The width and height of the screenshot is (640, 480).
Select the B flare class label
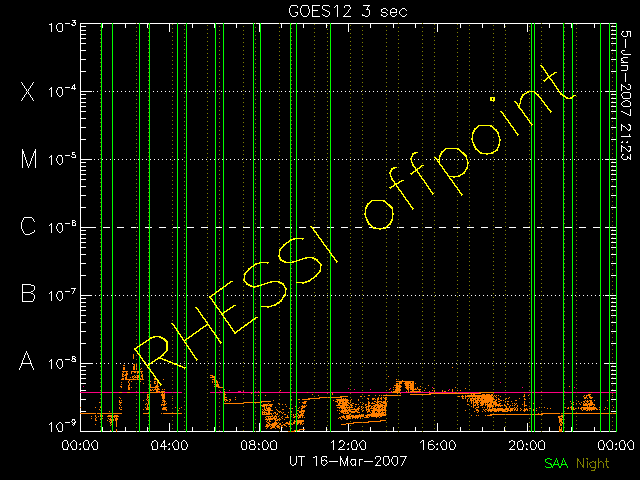click(x=28, y=293)
